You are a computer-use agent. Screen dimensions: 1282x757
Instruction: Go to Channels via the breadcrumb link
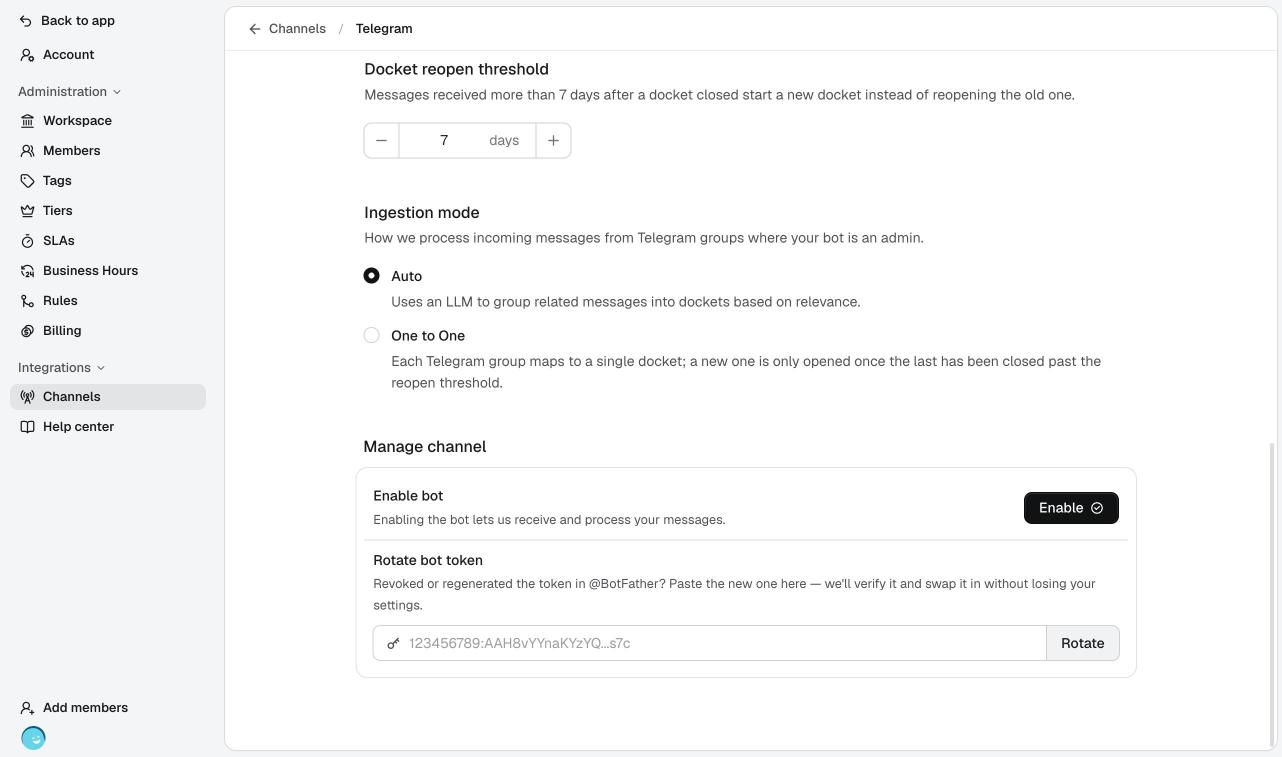(297, 29)
